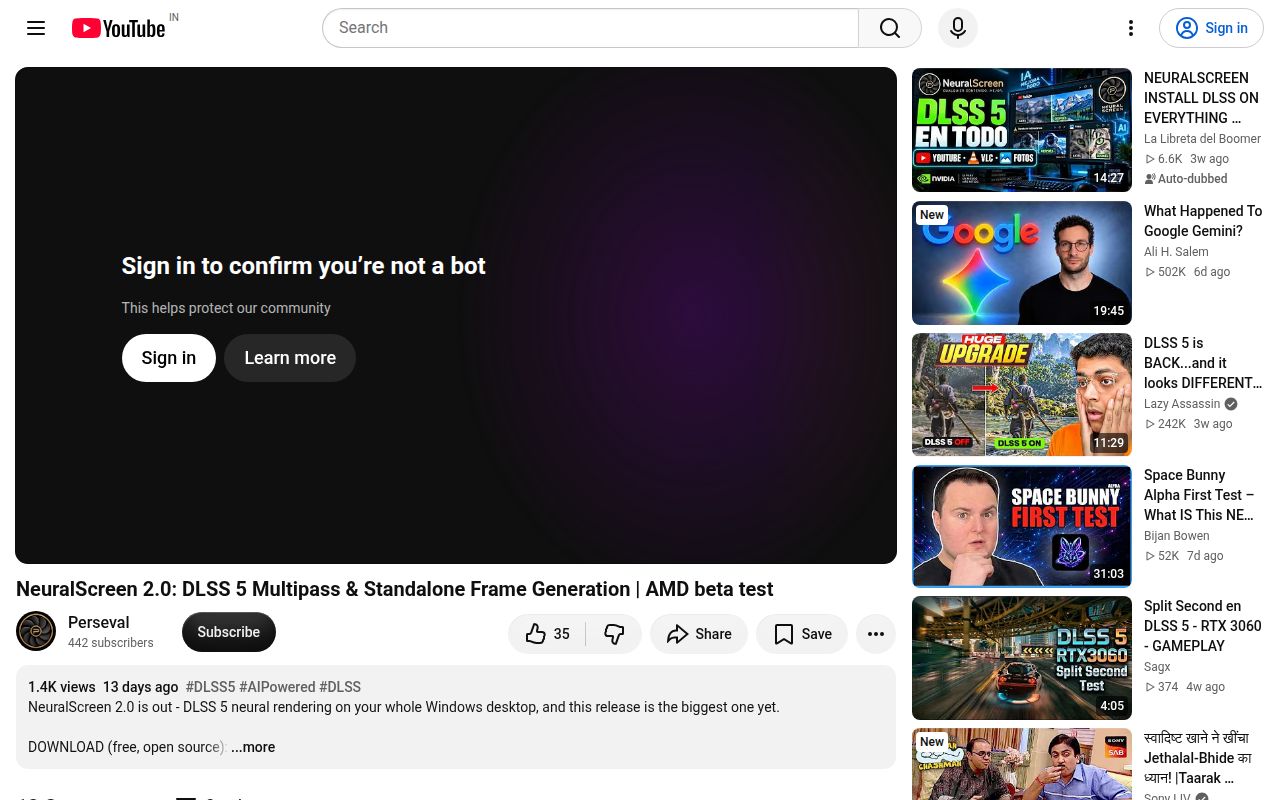Open Perseval channel avatar
Screen dimensions: 1280x800
click(x=36, y=631)
